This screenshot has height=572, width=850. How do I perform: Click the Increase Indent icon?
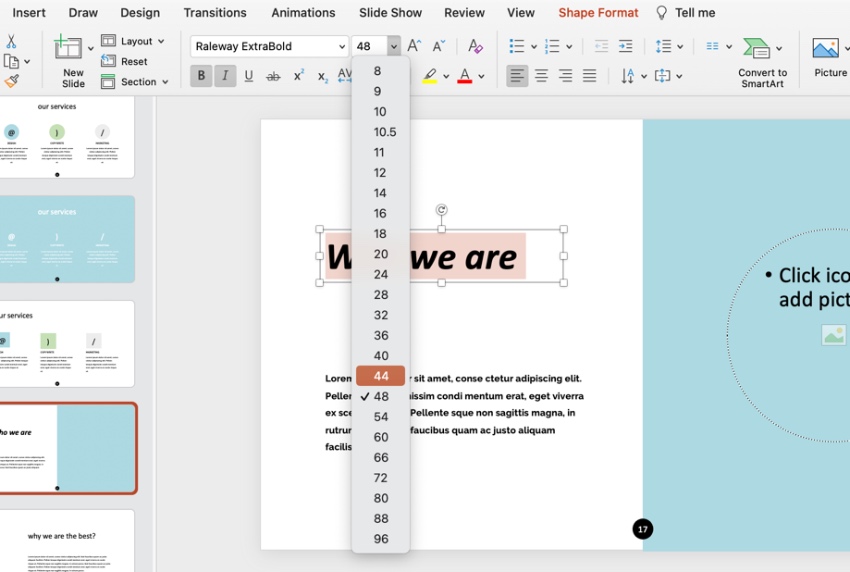click(625, 47)
